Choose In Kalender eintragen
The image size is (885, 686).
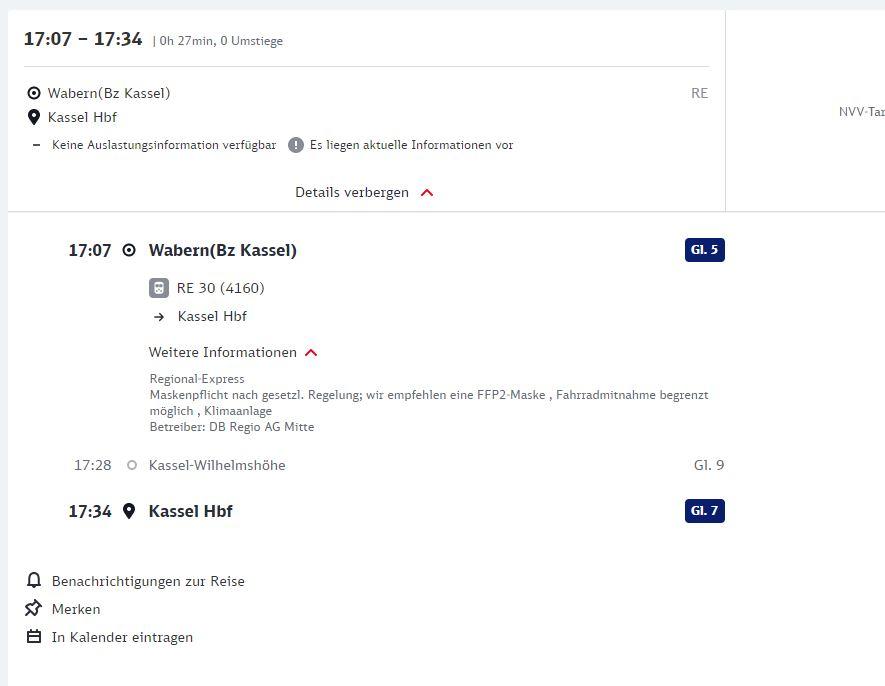[x=122, y=637]
